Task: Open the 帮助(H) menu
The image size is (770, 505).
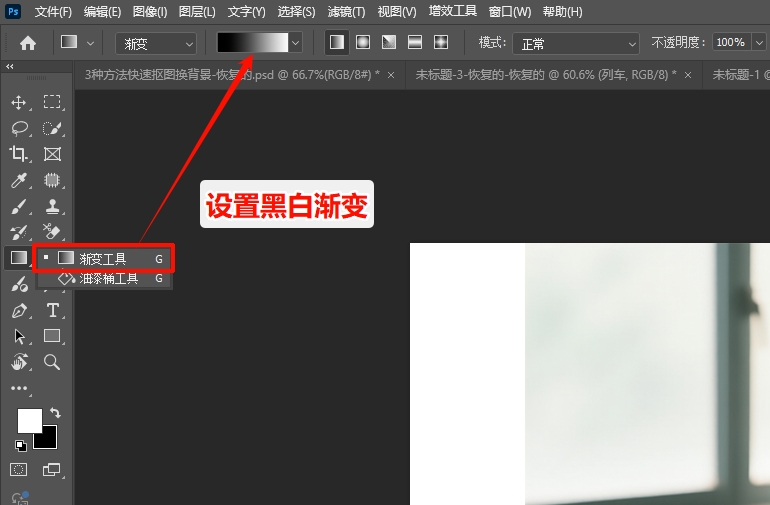Action: tap(563, 11)
